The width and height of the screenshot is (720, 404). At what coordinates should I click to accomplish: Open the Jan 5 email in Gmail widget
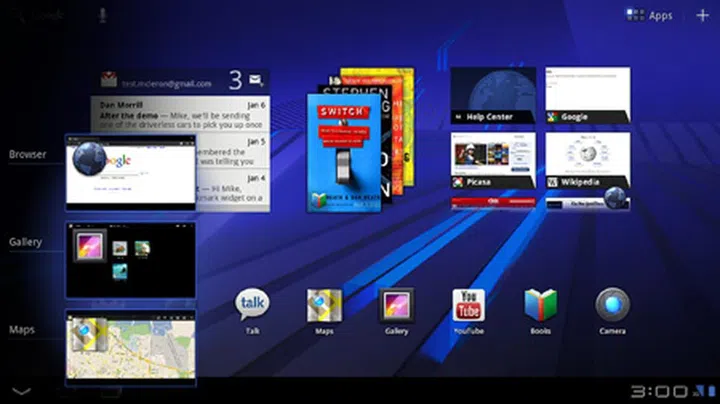click(233, 151)
